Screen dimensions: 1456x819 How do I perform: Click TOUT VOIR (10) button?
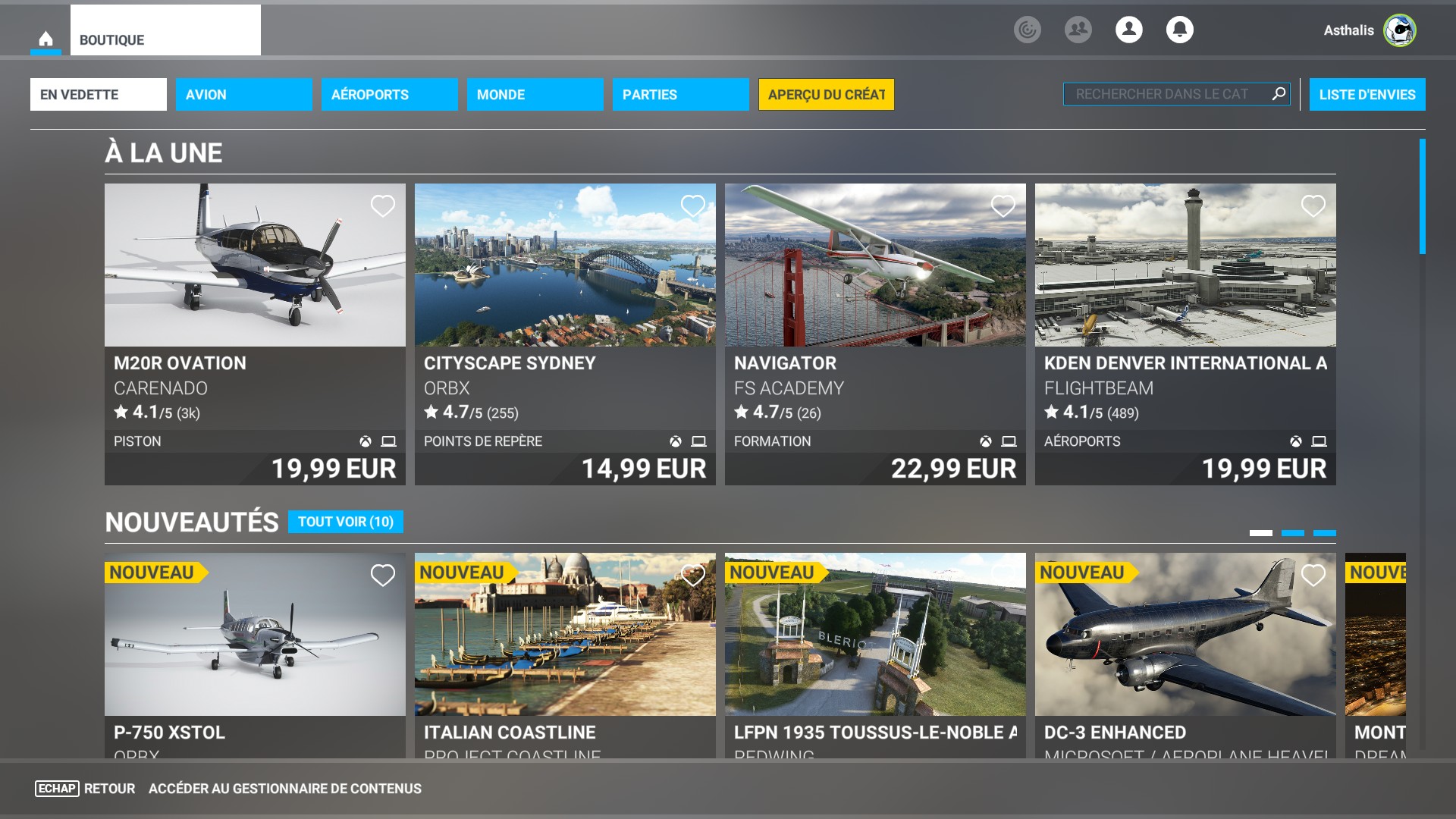point(345,522)
